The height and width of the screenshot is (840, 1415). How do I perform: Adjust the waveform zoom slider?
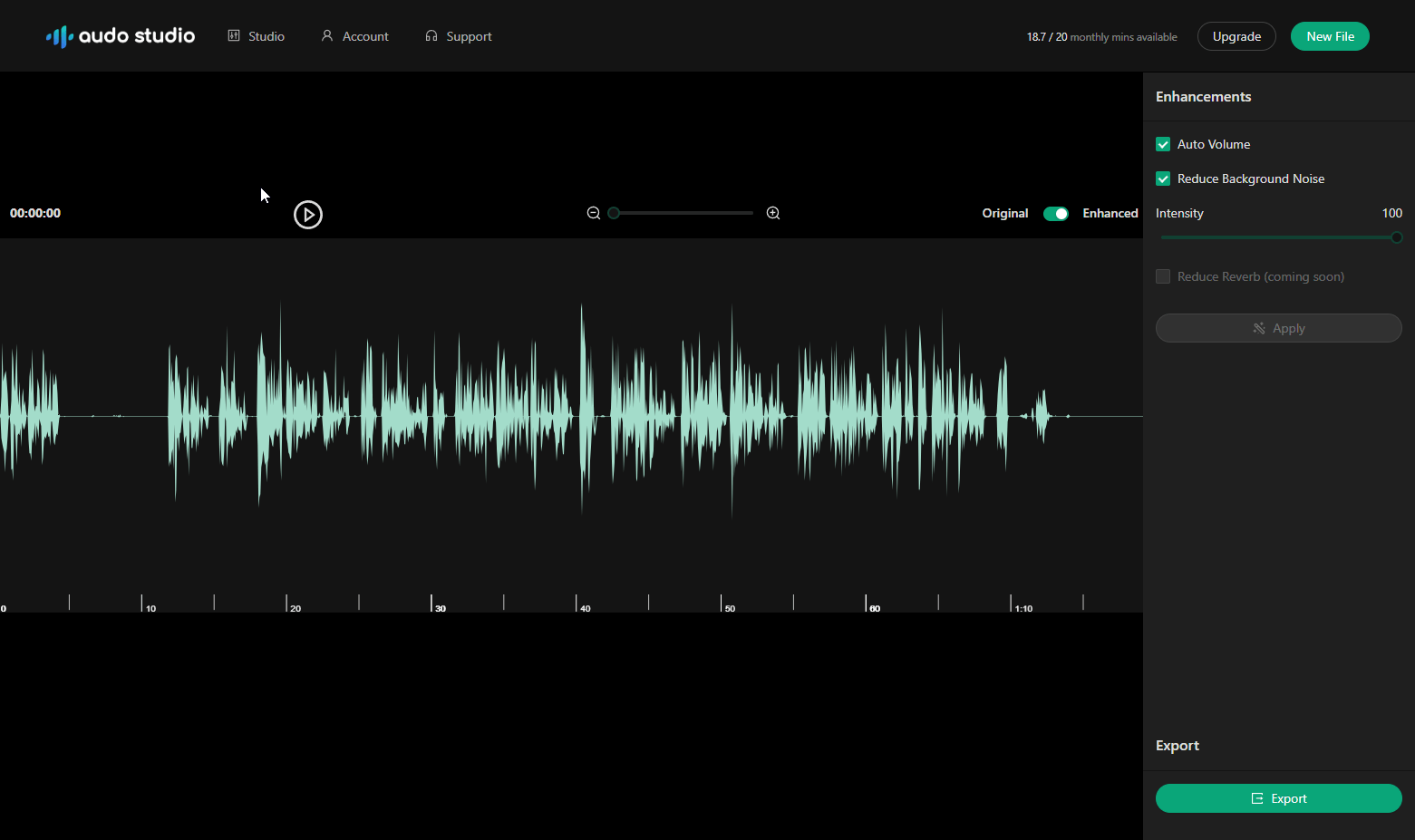coord(683,213)
